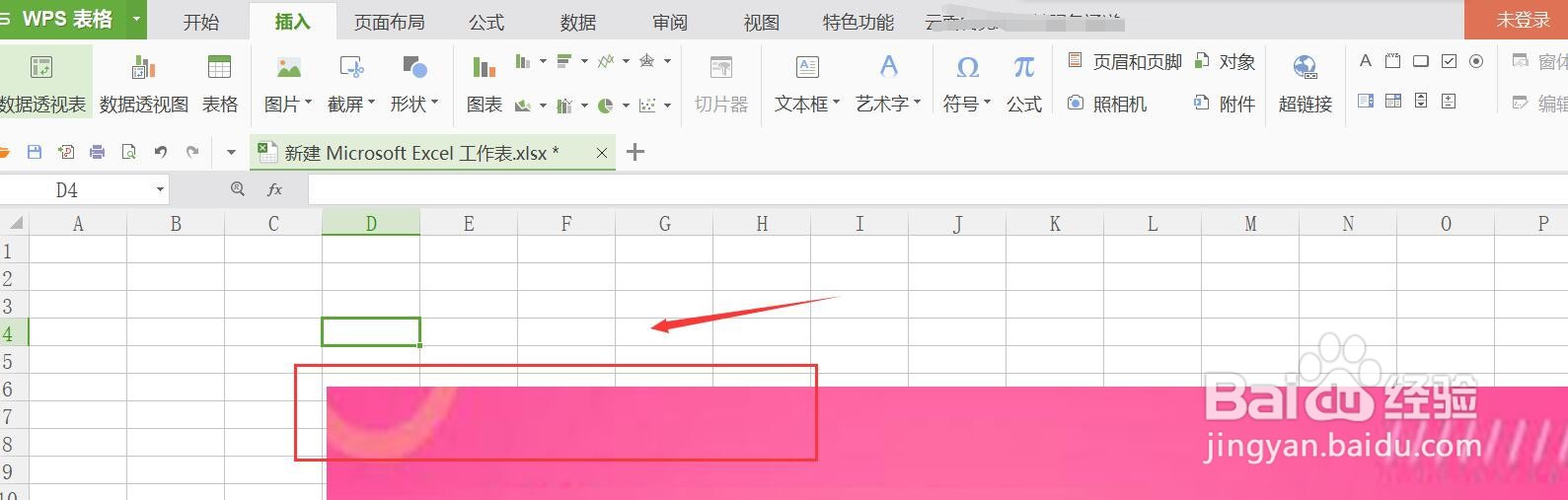Undo the last action
The width and height of the screenshot is (1568, 500).
point(160,152)
